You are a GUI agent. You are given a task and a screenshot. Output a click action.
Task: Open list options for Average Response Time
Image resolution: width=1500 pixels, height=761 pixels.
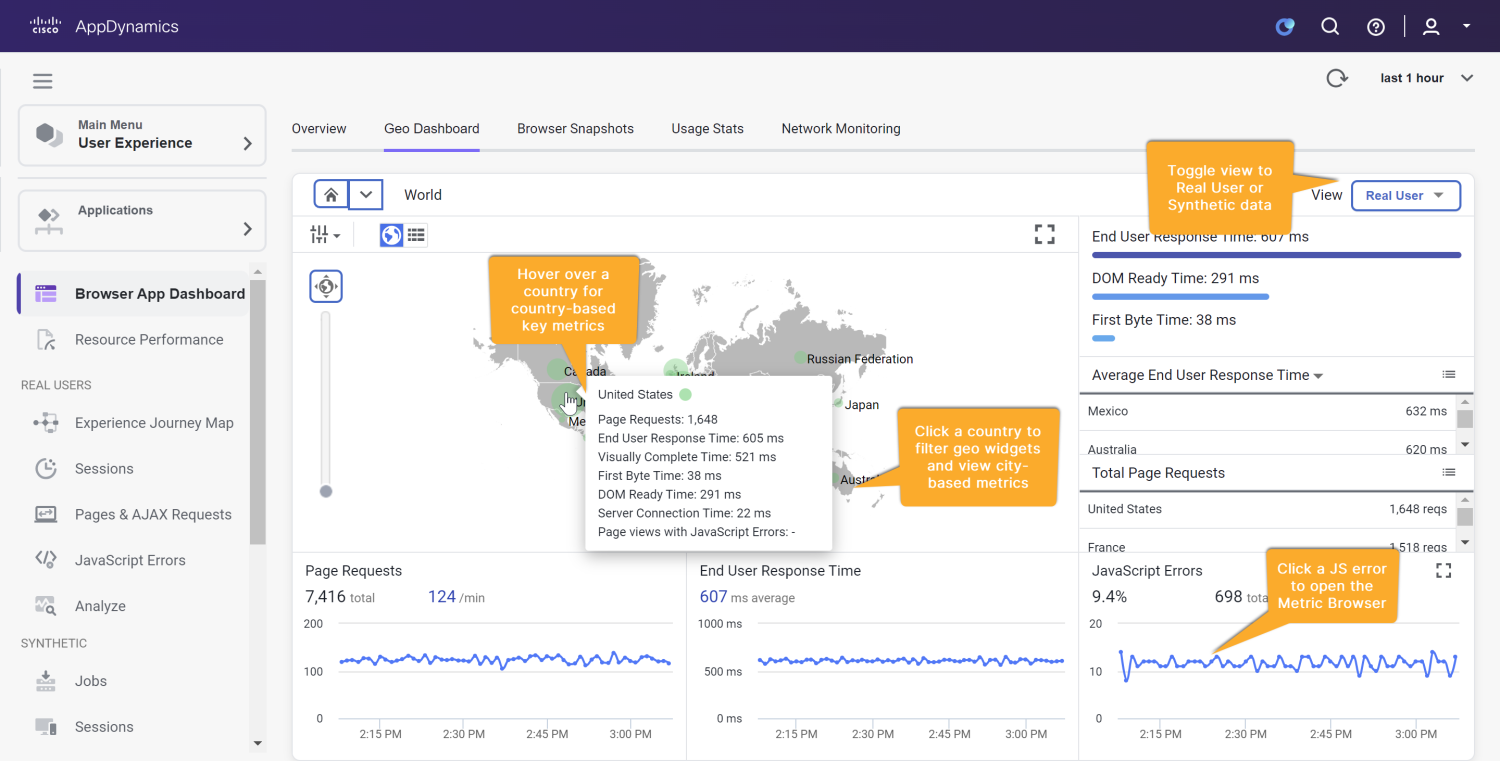click(1449, 374)
